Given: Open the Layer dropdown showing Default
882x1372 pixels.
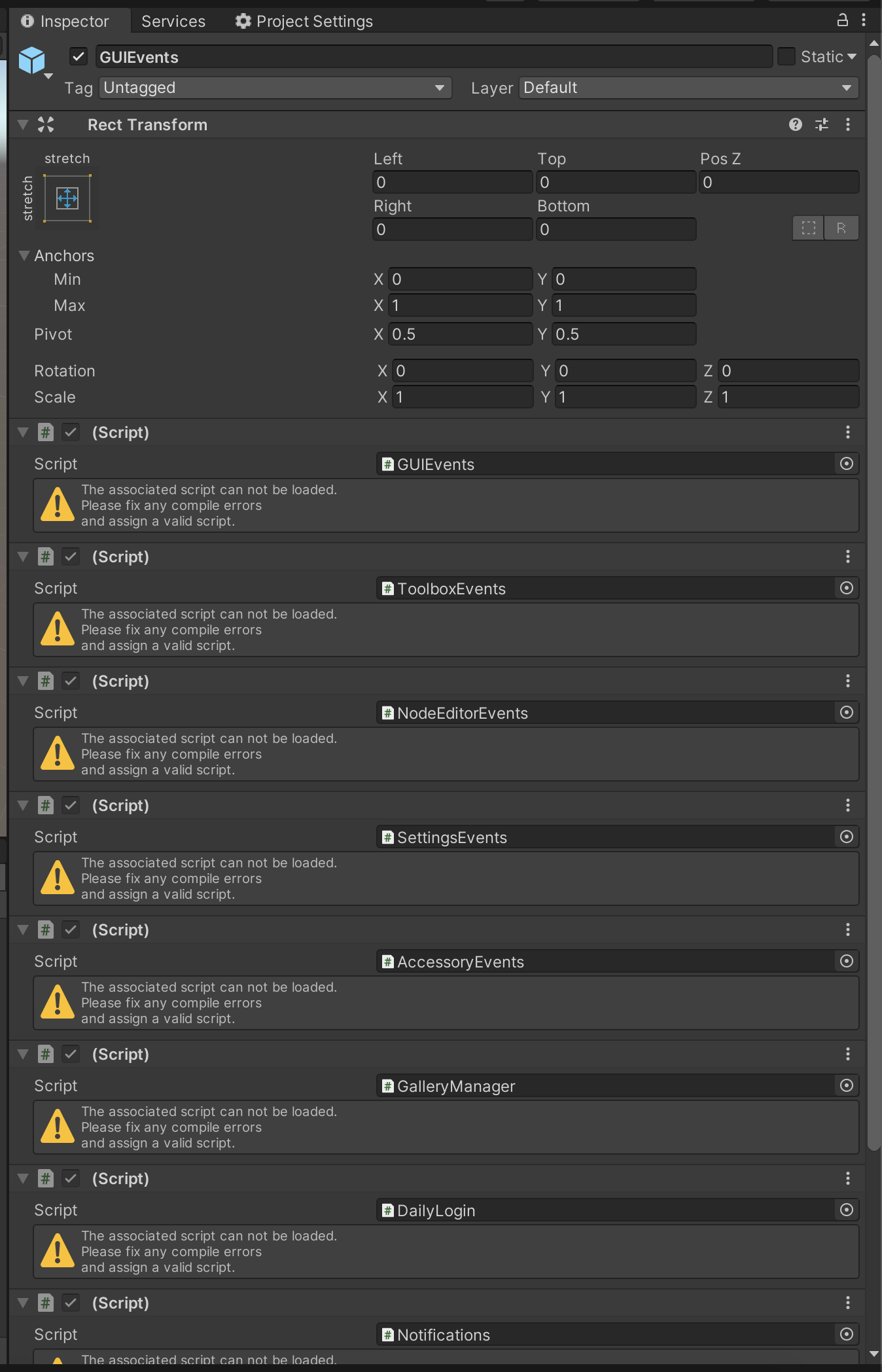Looking at the screenshot, I should (688, 88).
